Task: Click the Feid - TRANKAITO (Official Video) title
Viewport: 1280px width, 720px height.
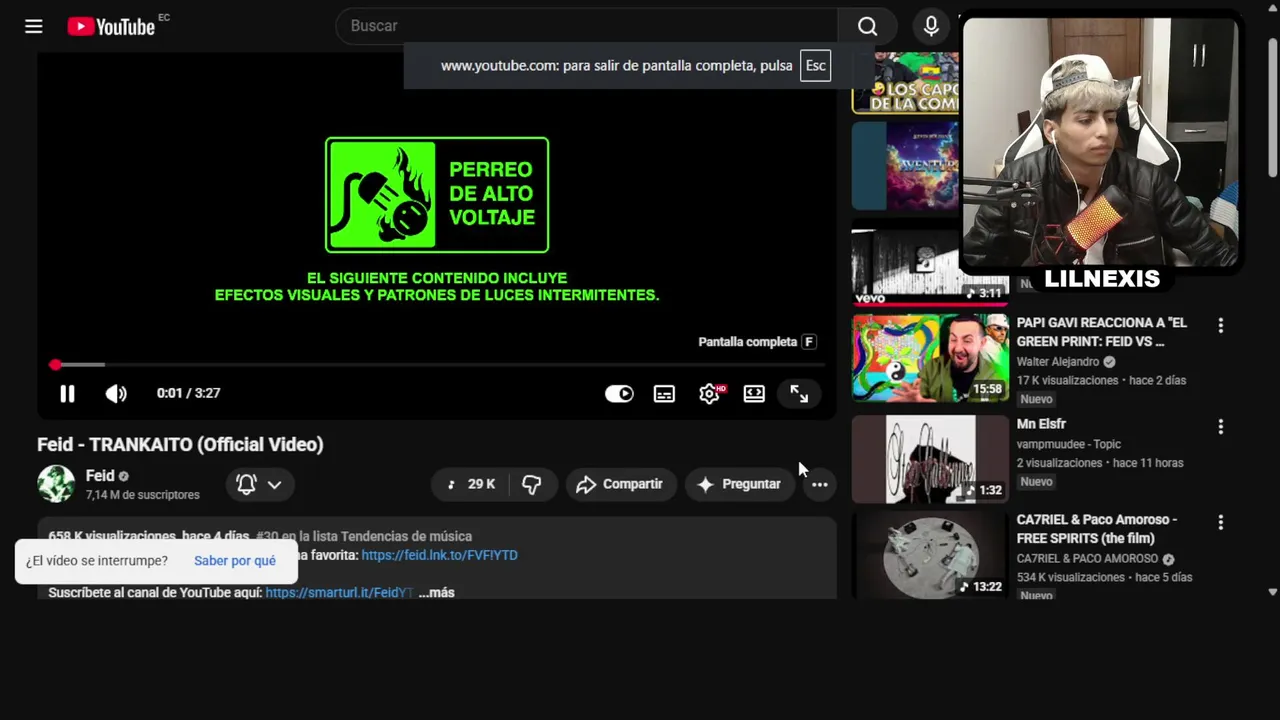Action: (180, 445)
